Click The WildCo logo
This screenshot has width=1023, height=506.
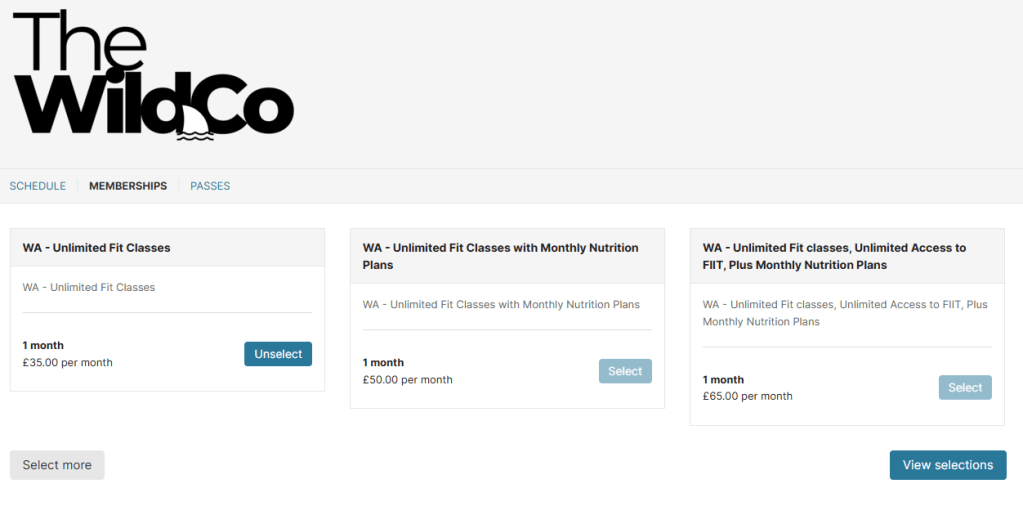[x=153, y=75]
